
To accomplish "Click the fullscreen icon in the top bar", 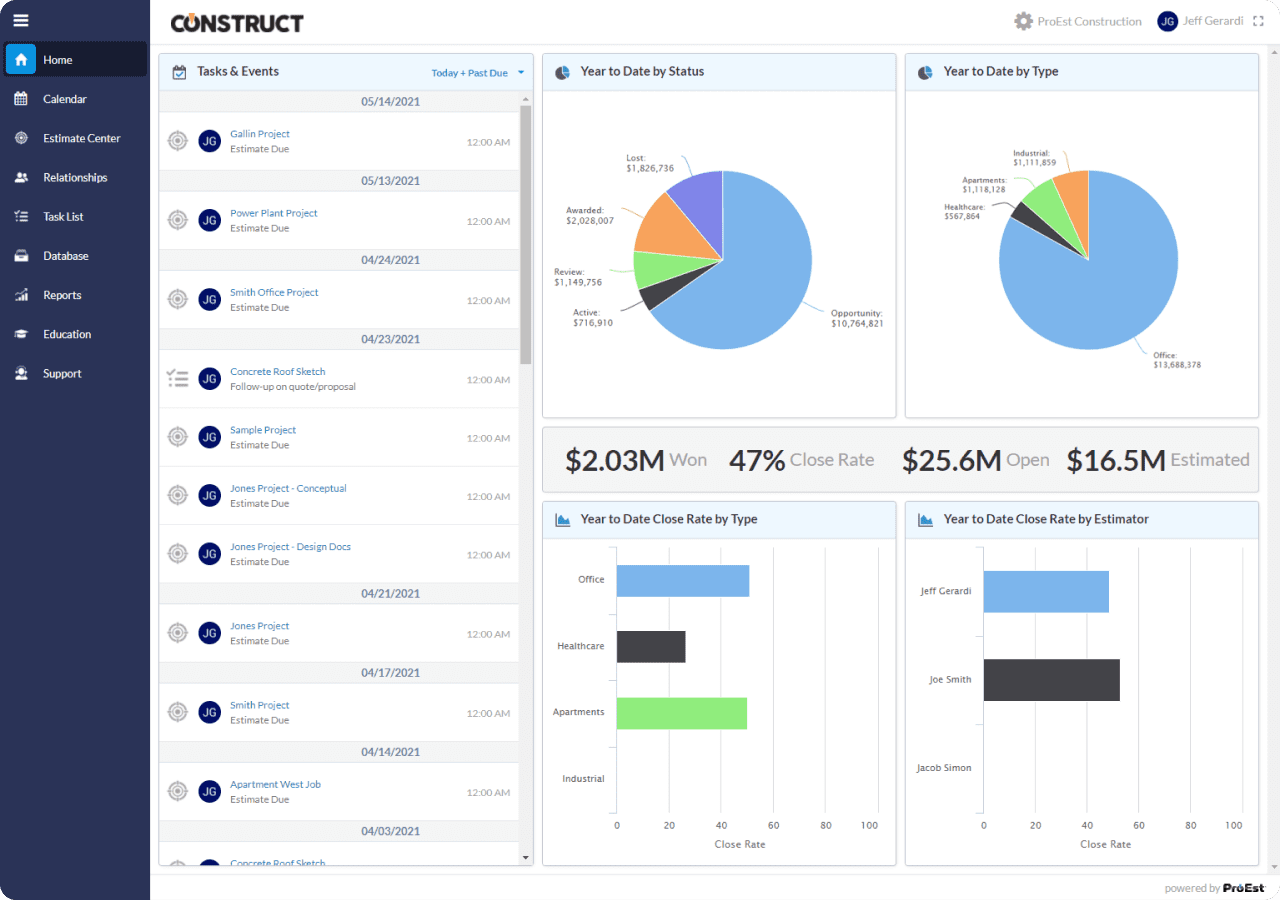I will (x=1258, y=20).
